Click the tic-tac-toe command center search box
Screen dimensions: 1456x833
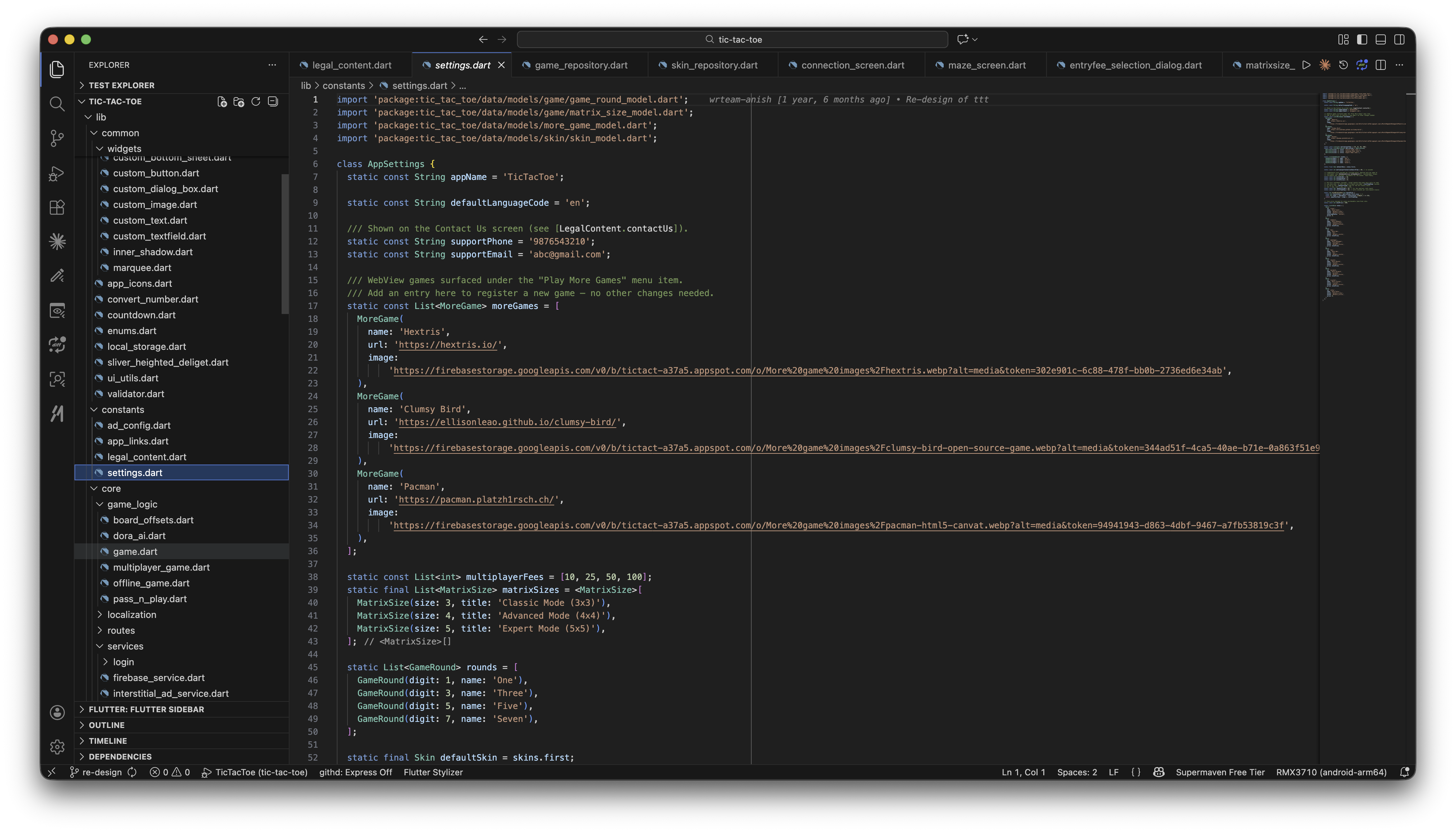tap(733, 39)
